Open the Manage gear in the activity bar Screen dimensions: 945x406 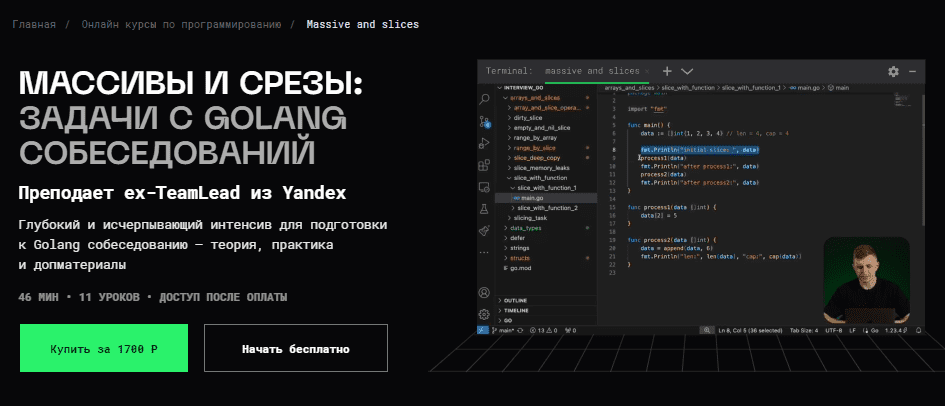pyautogui.click(x=485, y=313)
